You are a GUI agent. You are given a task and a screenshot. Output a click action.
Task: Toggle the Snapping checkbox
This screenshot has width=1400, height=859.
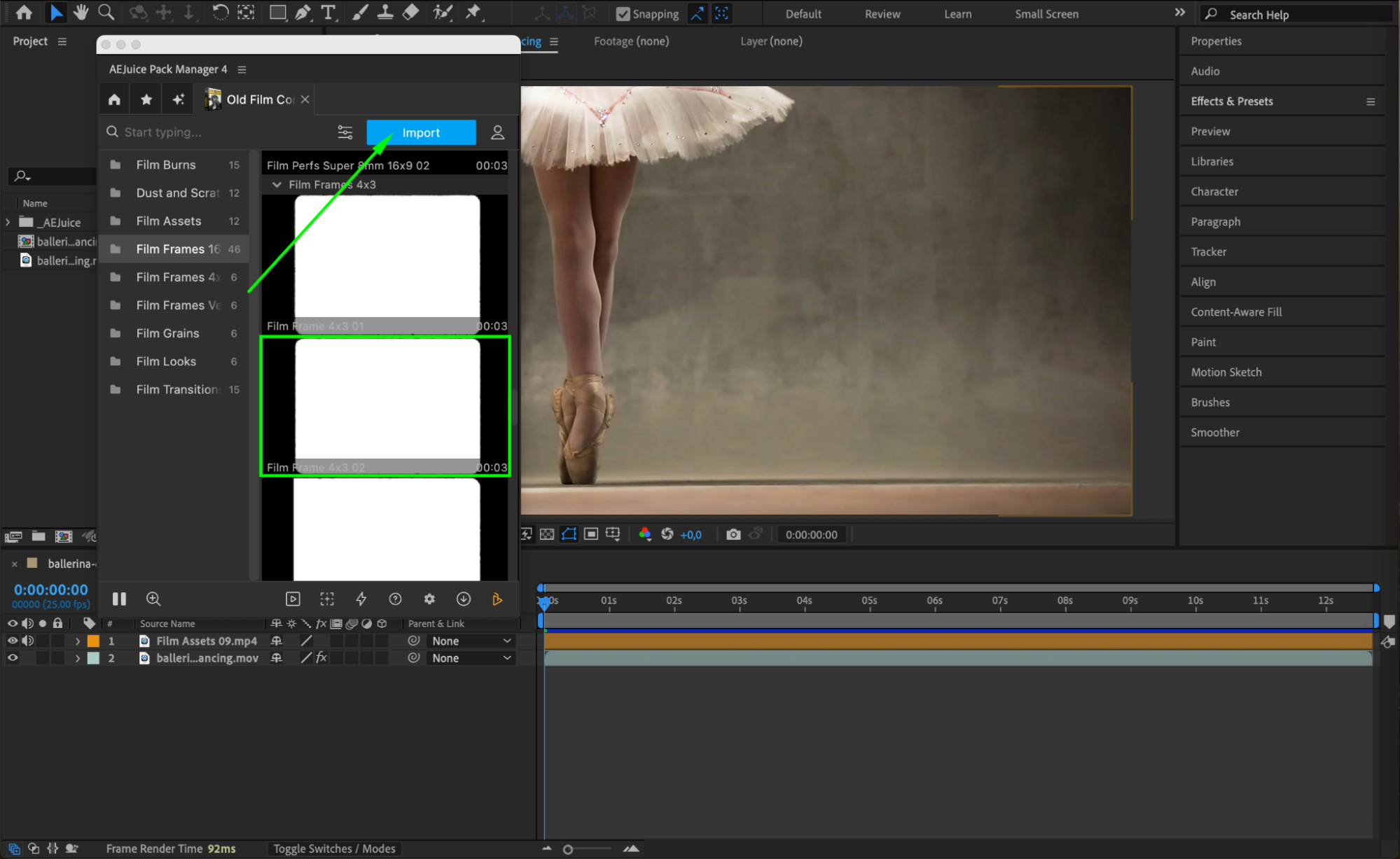[x=622, y=13]
